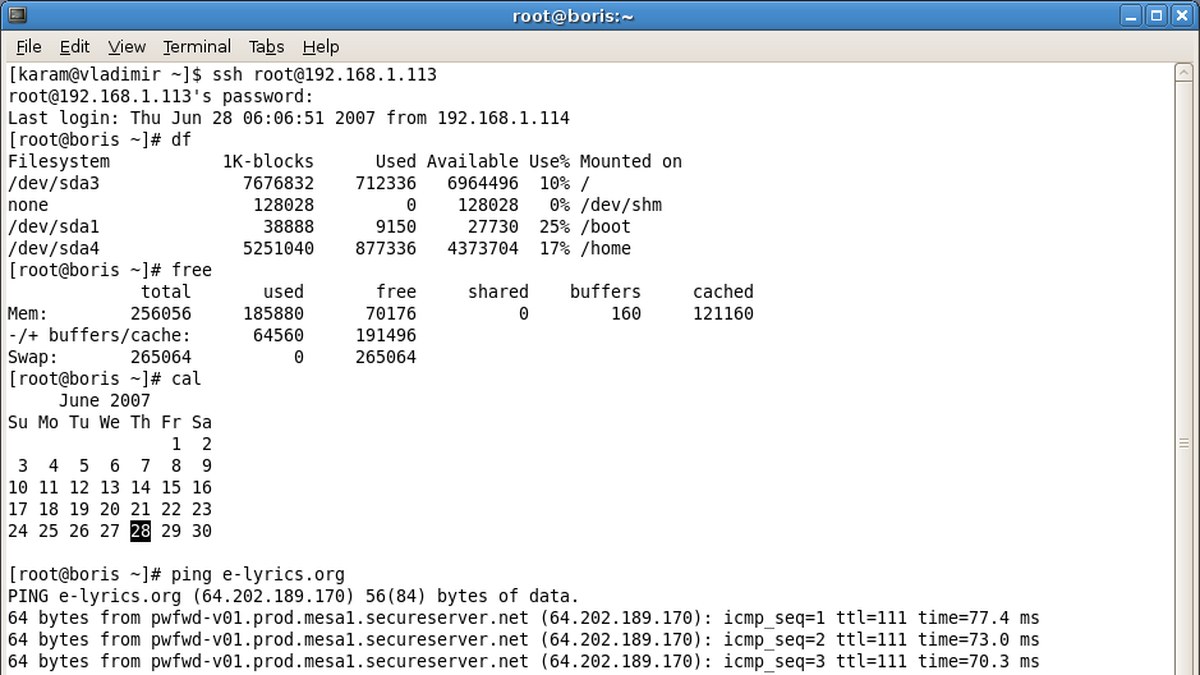Minimize the terminal window
This screenshot has width=1200, height=675.
(x=1133, y=15)
